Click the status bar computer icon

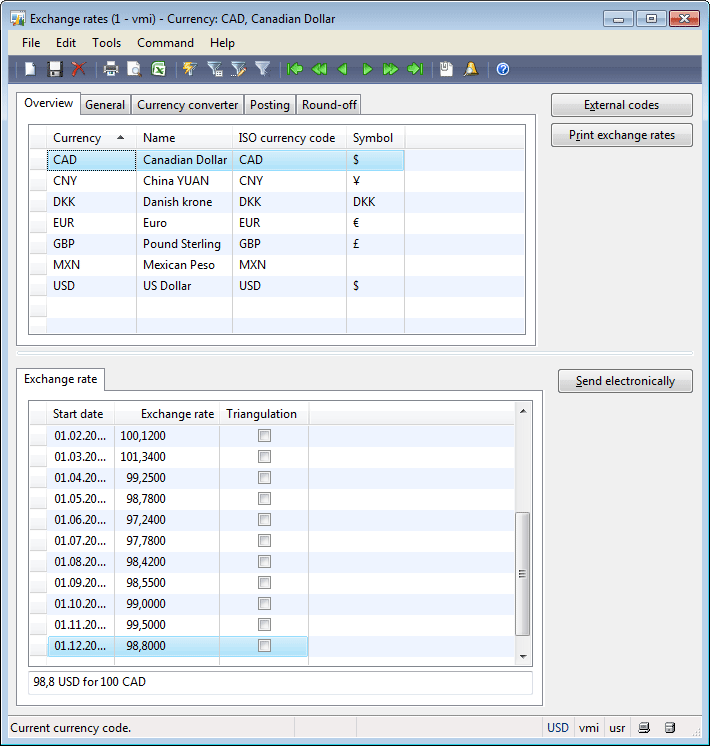pos(644,727)
